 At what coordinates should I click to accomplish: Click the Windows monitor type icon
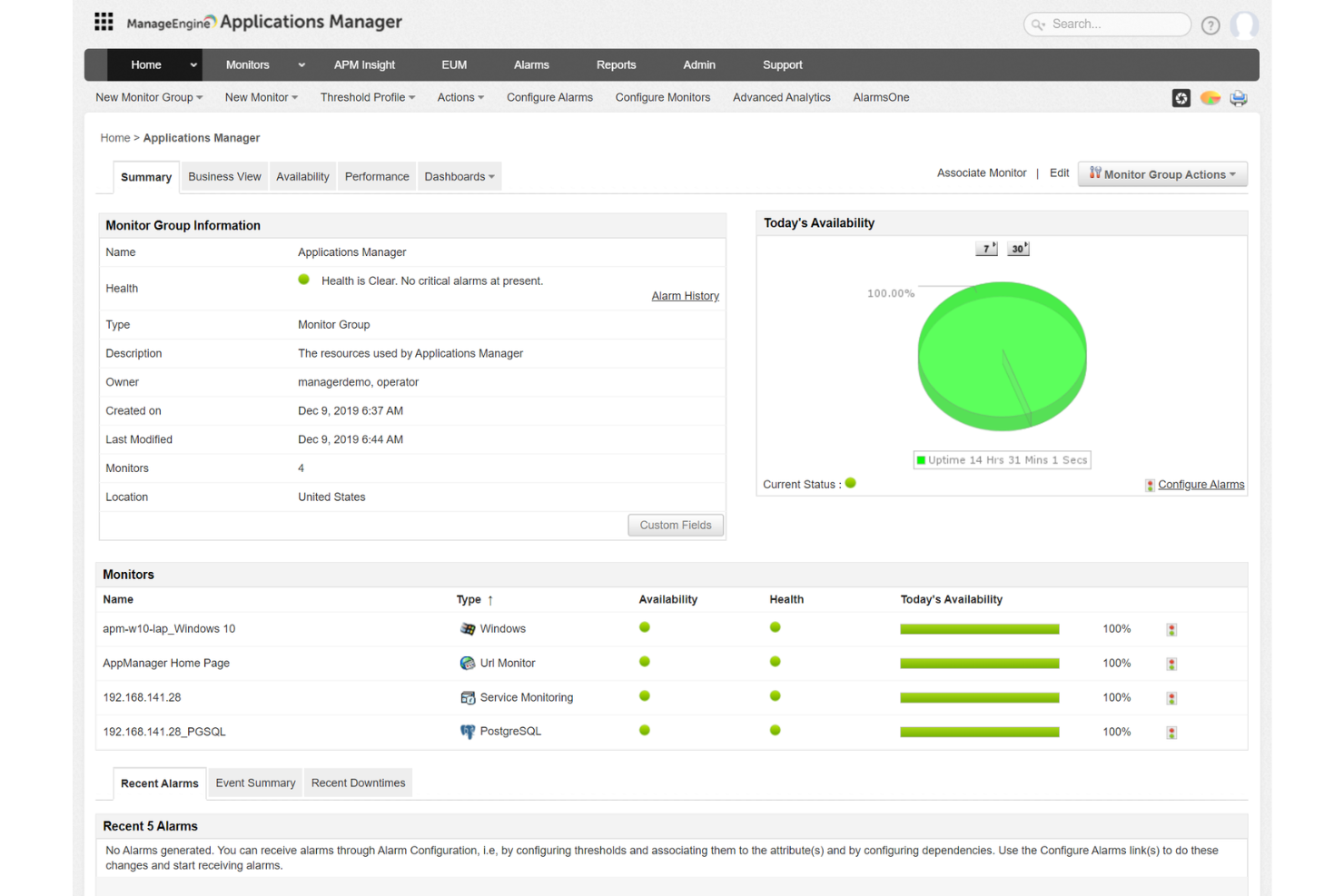[468, 628]
